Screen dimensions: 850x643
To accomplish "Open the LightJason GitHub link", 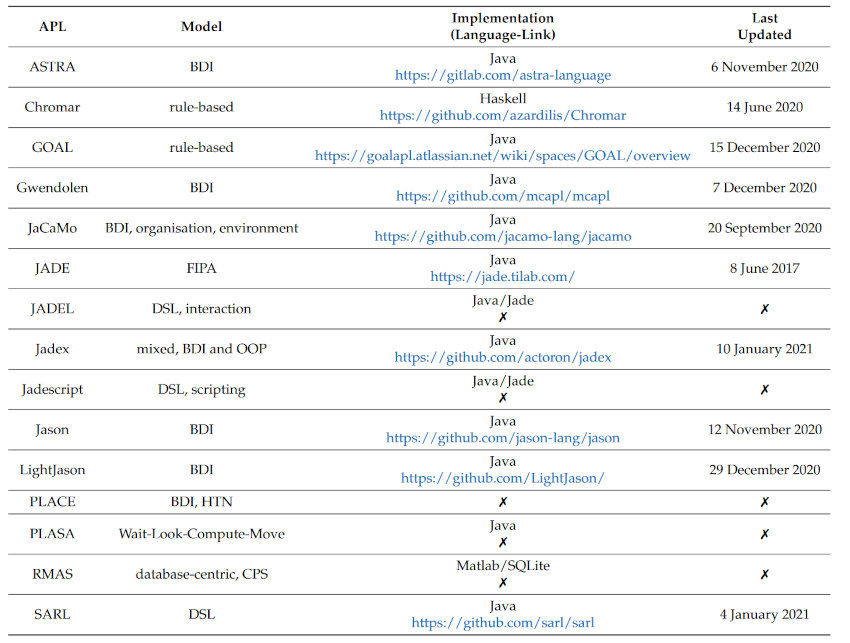I will coord(503,478).
